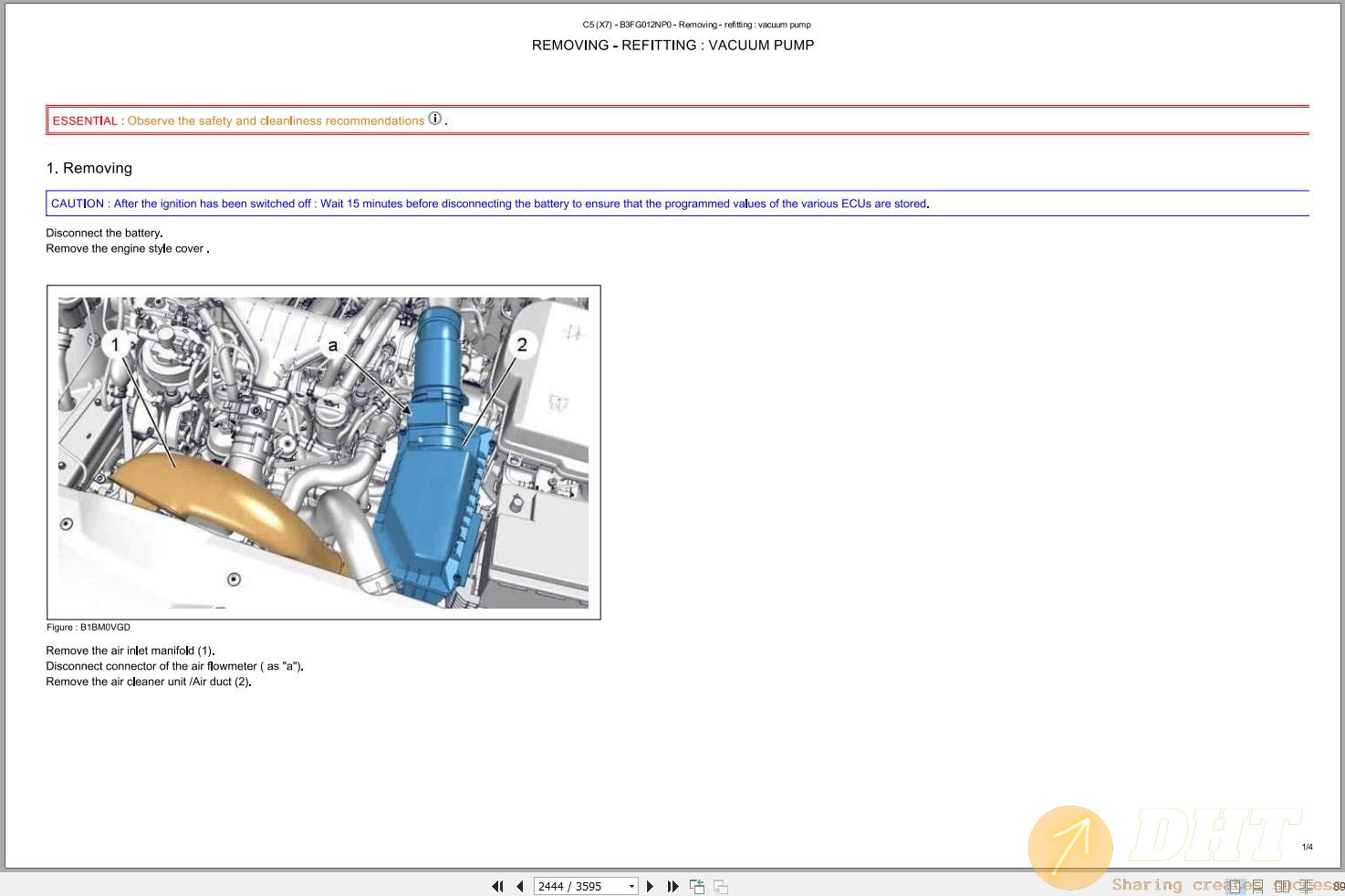Click the 'Figure : B1BM0VGD' caption
1345x896 pixels.
click(x=89, y=627)
